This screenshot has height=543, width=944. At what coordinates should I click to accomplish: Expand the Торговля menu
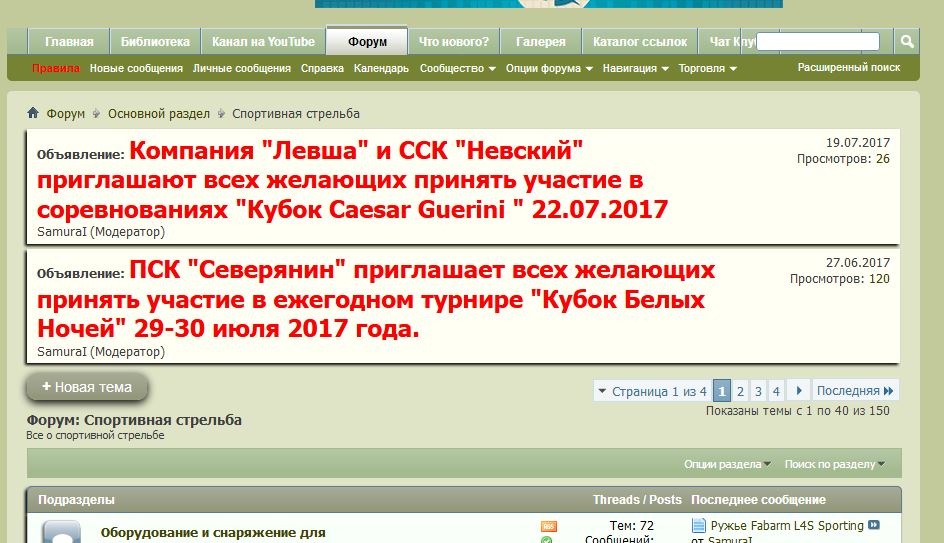(x=707, y=69)
